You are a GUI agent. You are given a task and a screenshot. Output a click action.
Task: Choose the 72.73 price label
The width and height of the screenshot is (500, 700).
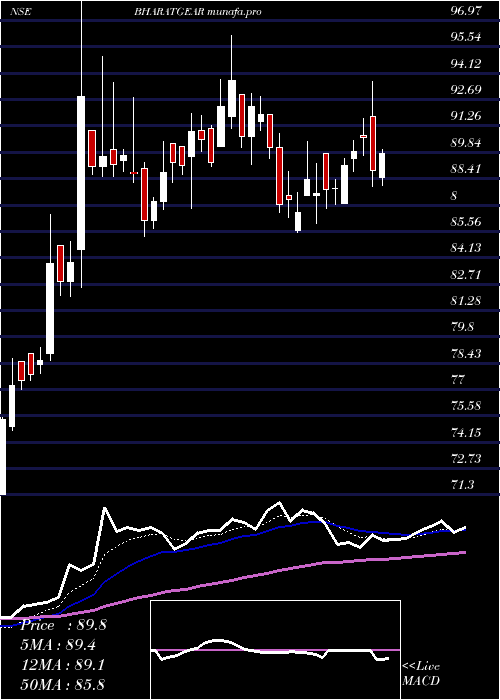[x=466, y=459]
